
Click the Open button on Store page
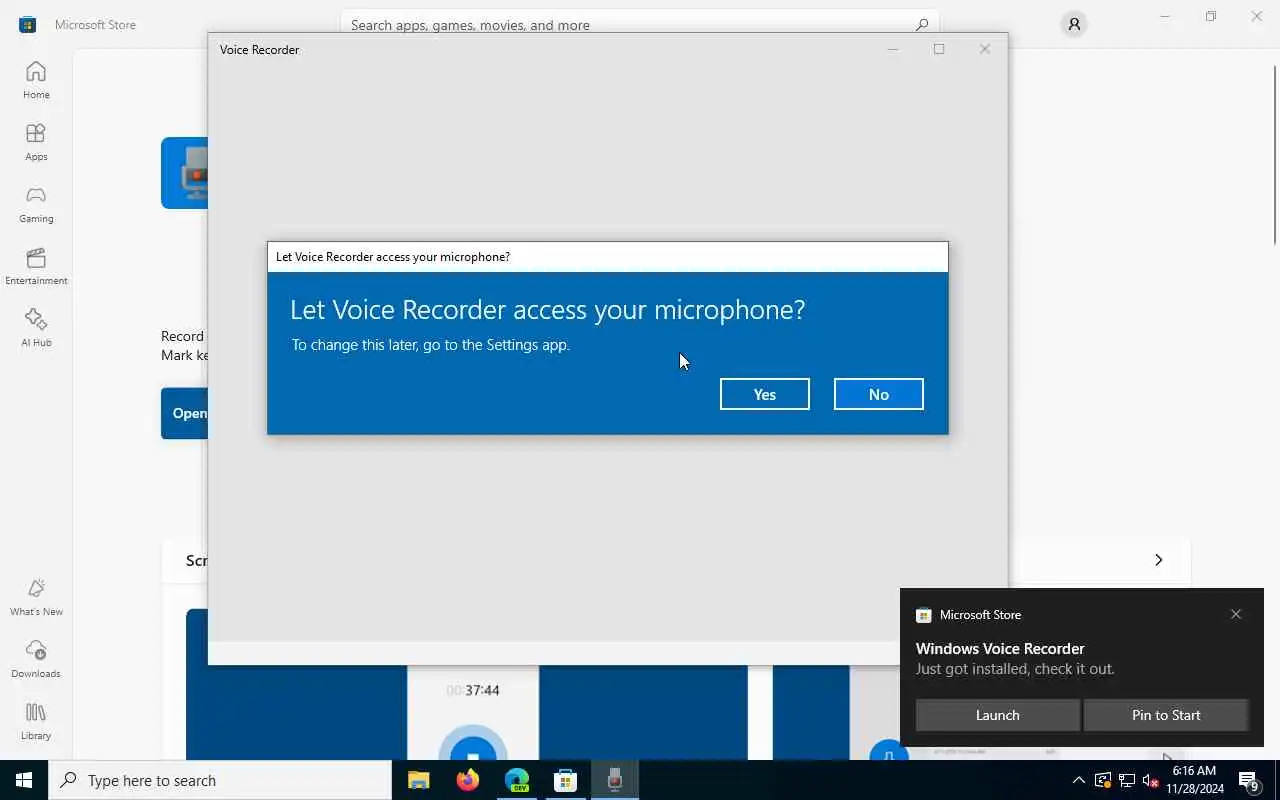click(x=185, y=413)
